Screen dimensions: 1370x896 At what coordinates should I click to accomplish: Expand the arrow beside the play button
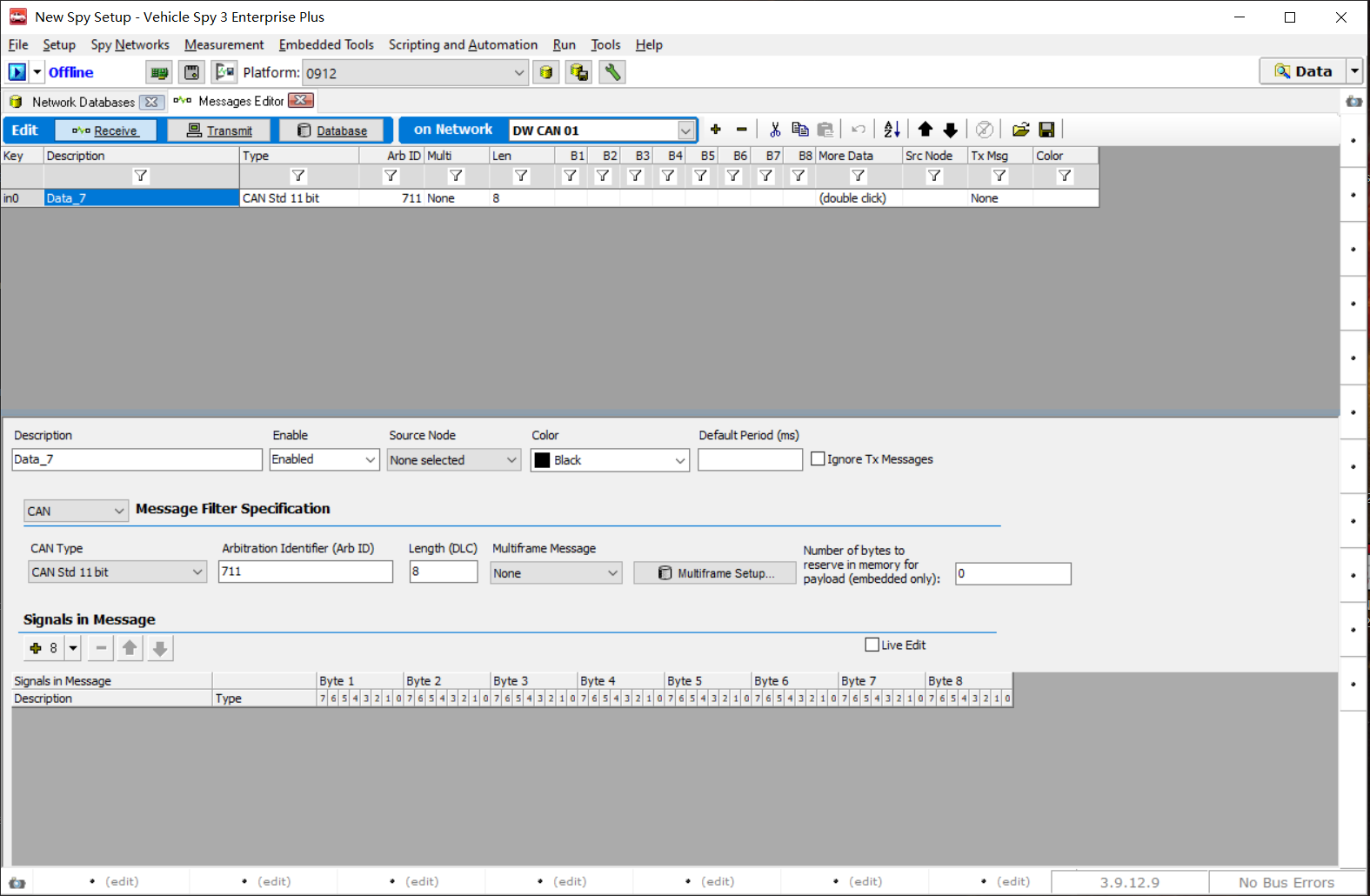pos(37,72)
